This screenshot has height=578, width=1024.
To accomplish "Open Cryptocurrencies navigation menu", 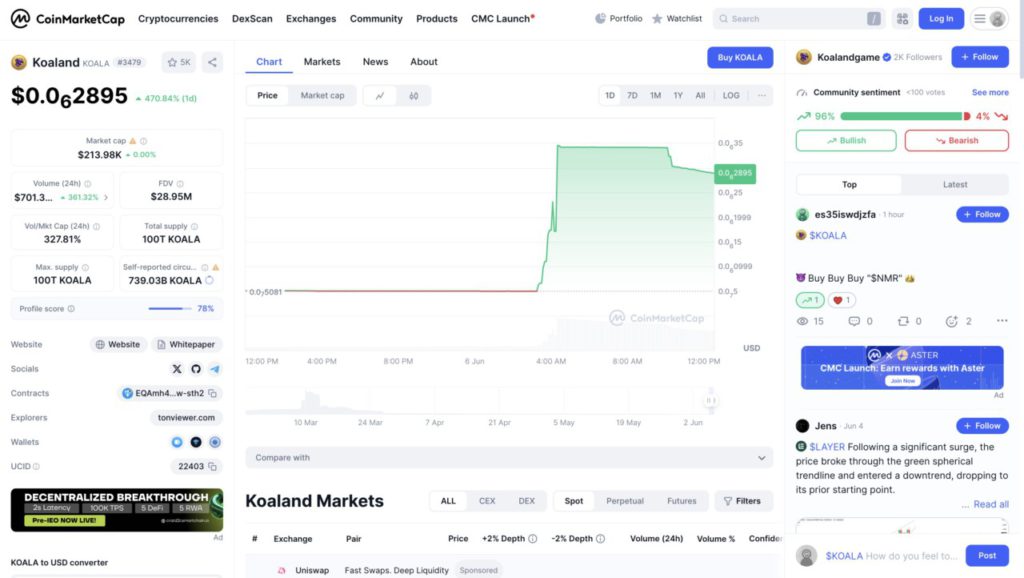I will (178, 18).
